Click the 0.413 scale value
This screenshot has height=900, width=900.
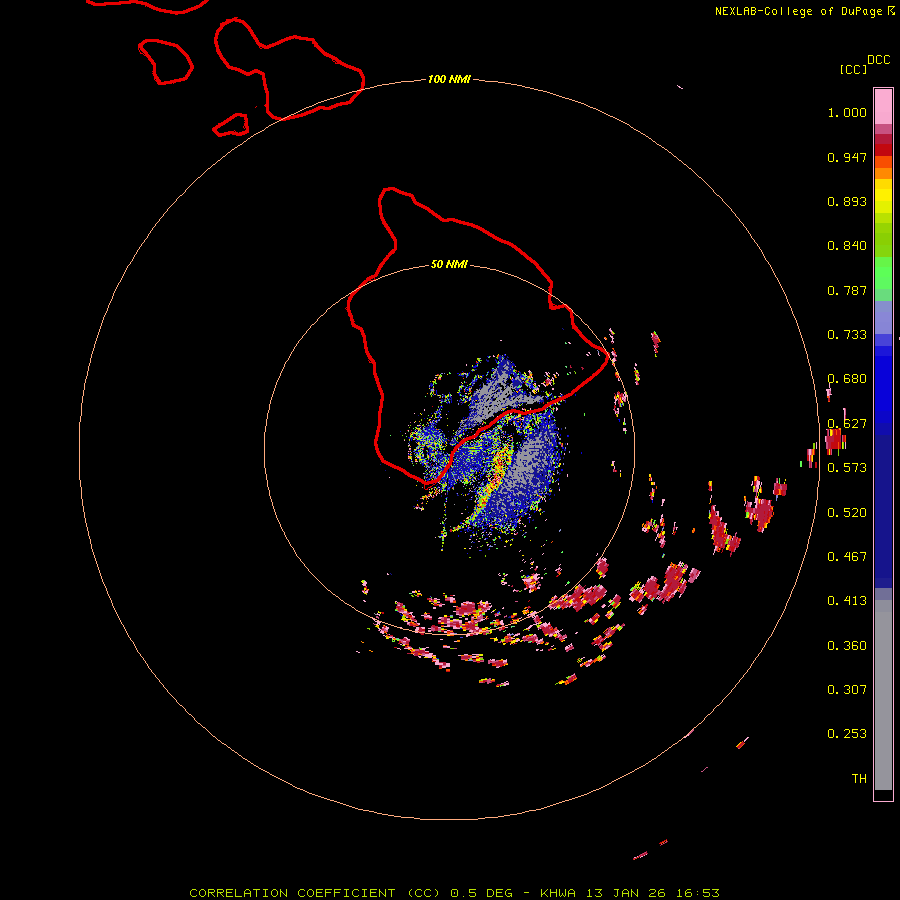tap(847, 601)
